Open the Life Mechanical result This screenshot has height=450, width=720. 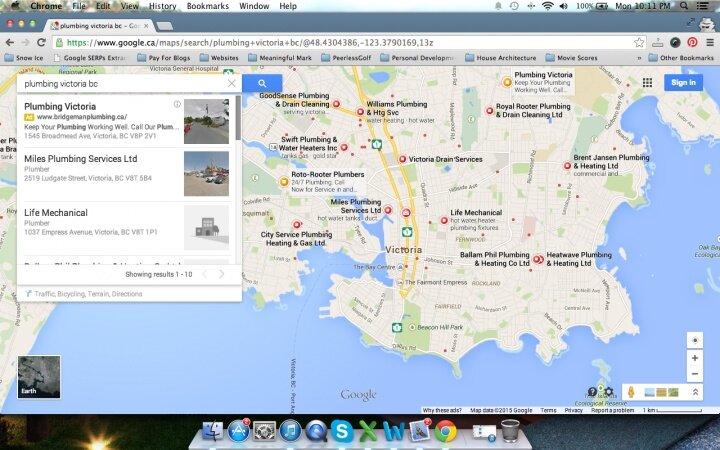56,213
